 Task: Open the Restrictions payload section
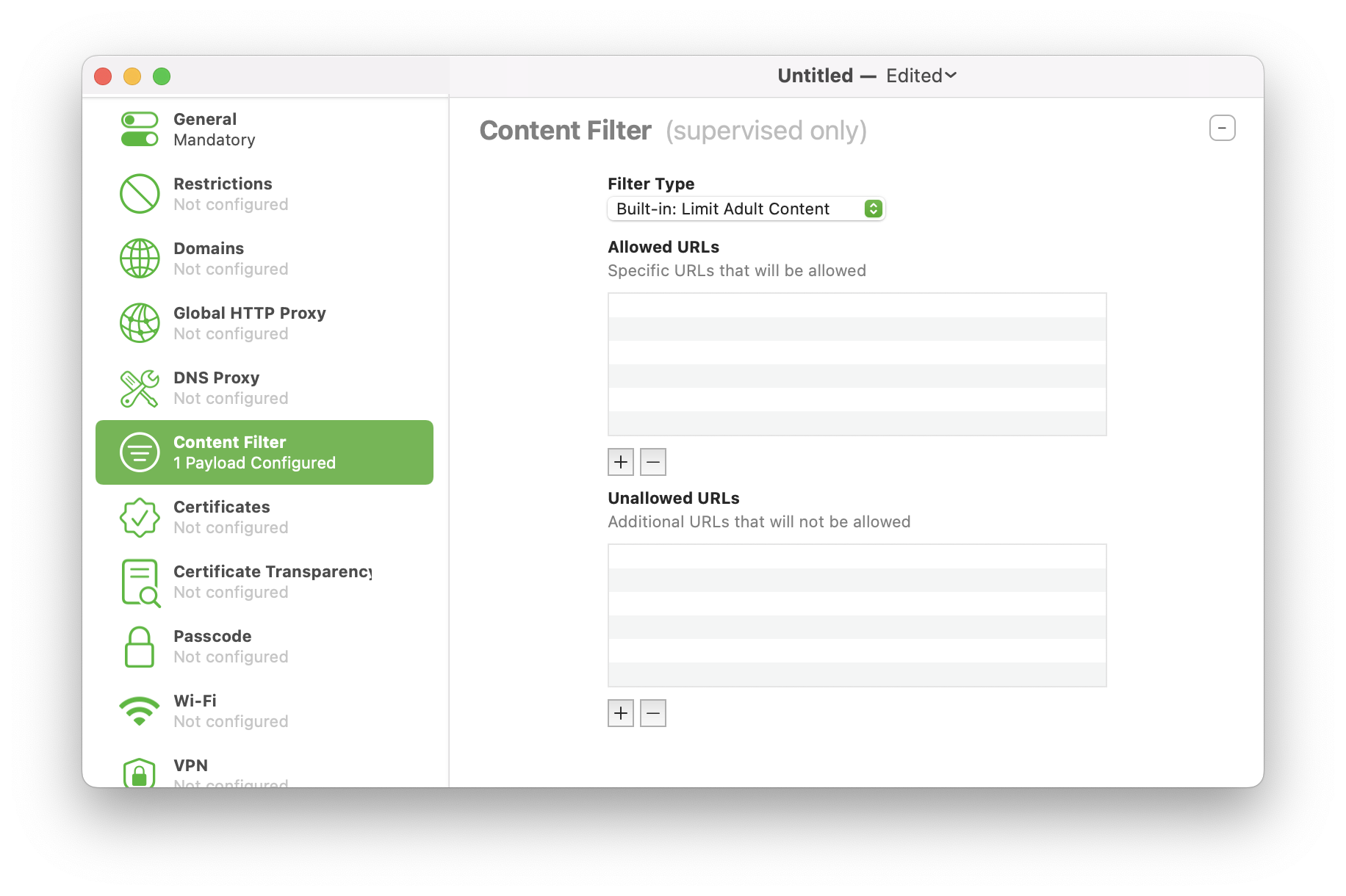tap(264, 194)
